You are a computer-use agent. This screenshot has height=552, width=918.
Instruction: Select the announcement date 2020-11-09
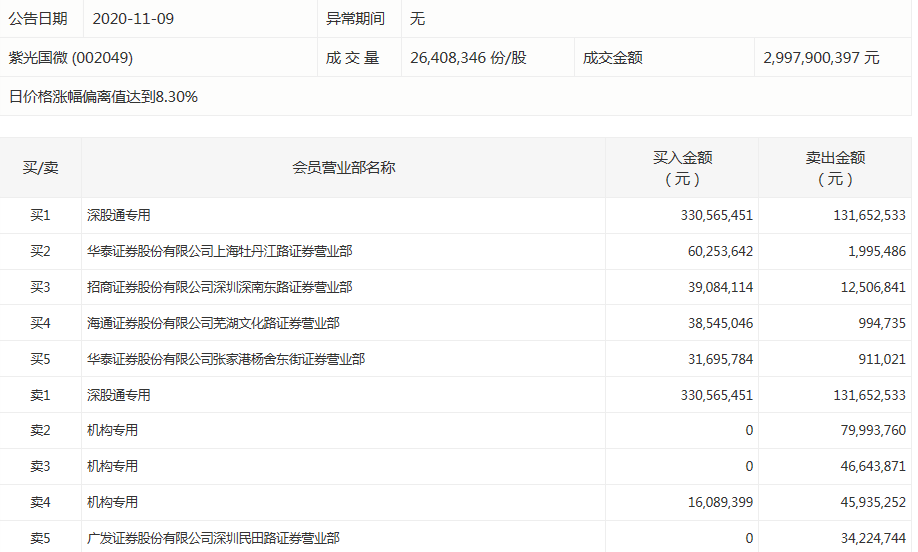pyautogui.click(x=133, y=19)
